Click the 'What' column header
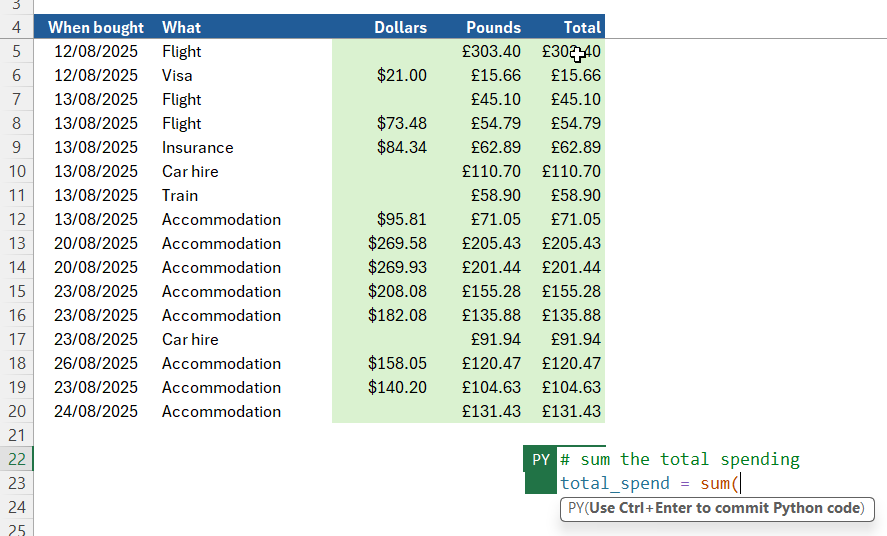Image resolution: width=887 pixels, height=536 pixels. point(181,28)
